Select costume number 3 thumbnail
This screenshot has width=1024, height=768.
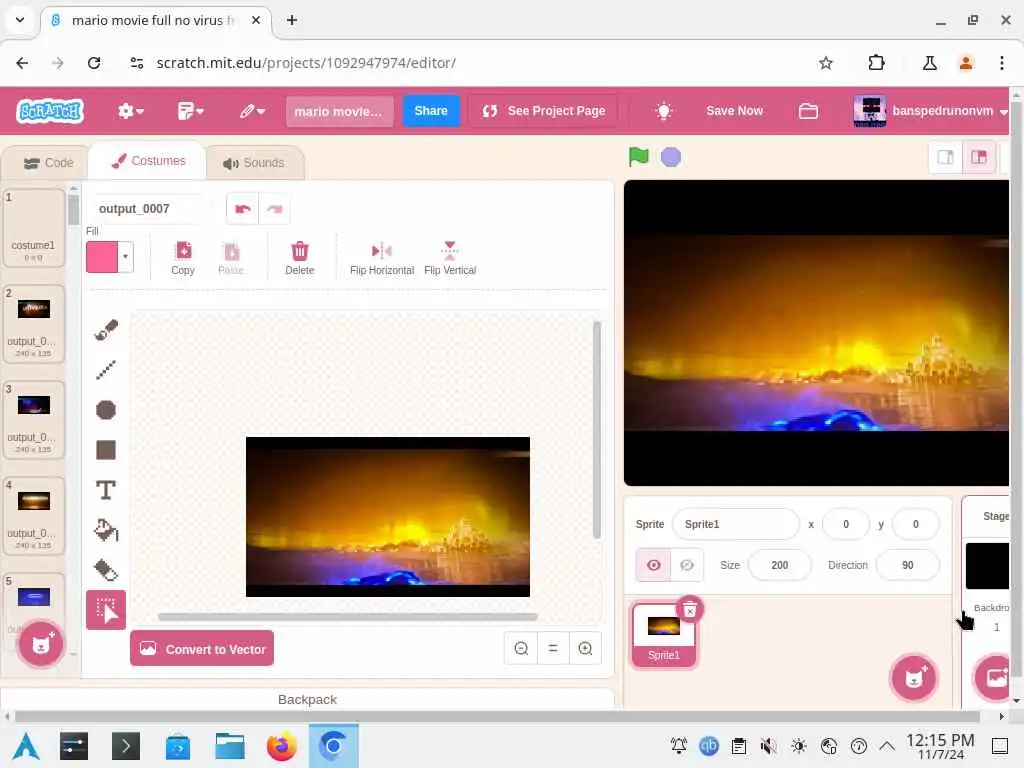[x=33, y=420]
